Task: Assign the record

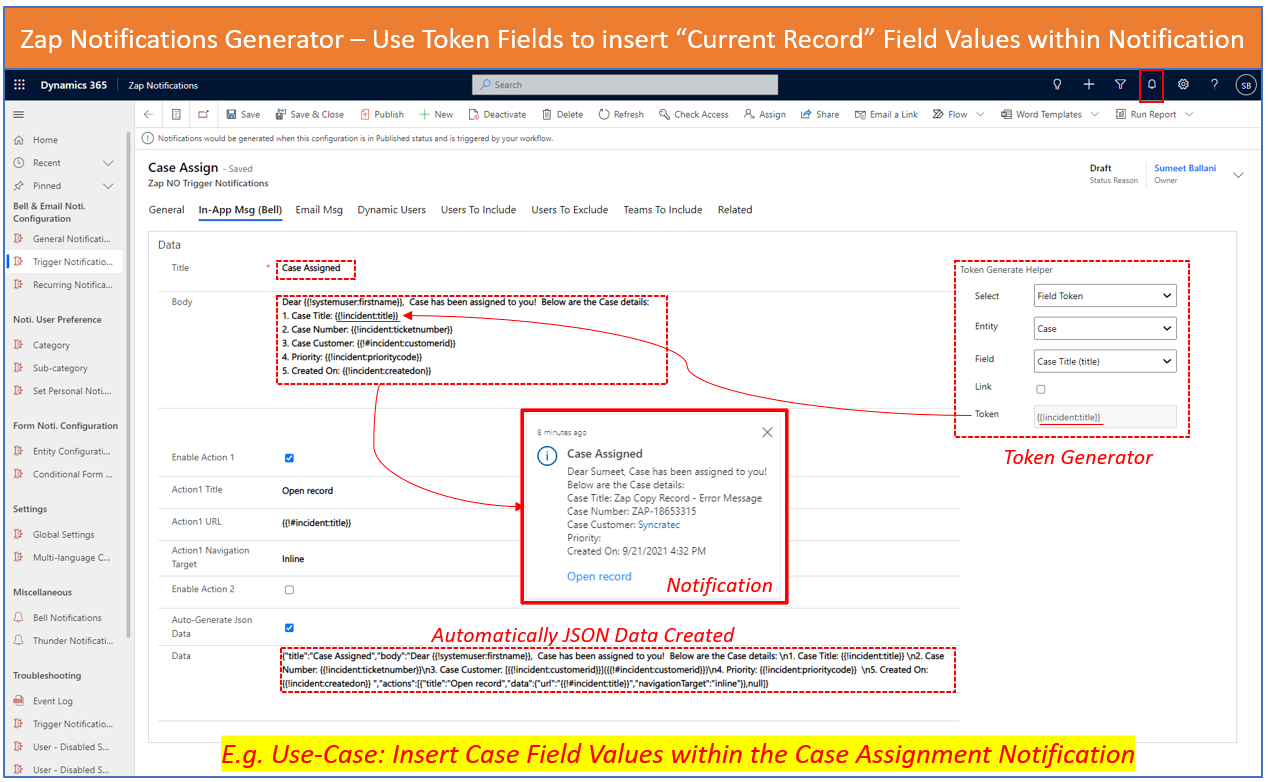Action: pyautogui.click(x=765, y=114)
